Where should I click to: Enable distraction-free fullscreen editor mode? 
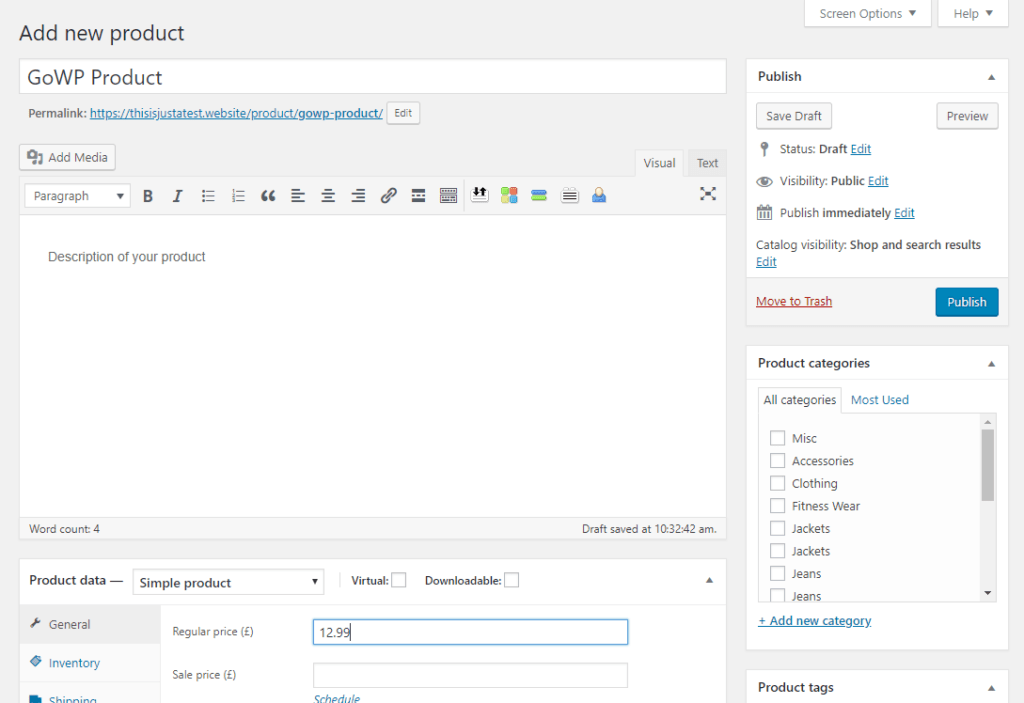coord(708,194)
